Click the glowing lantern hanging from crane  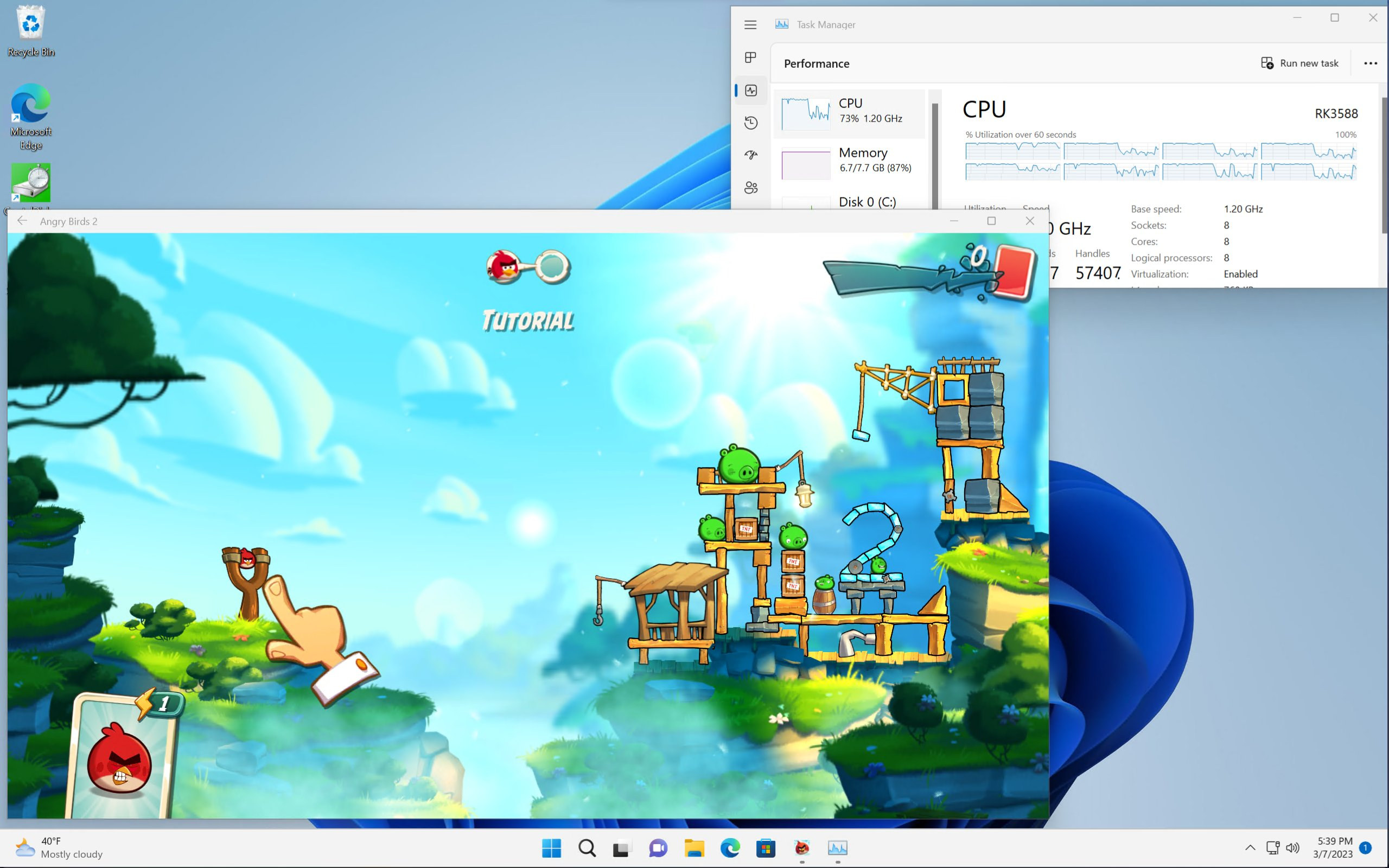(804, 495)
